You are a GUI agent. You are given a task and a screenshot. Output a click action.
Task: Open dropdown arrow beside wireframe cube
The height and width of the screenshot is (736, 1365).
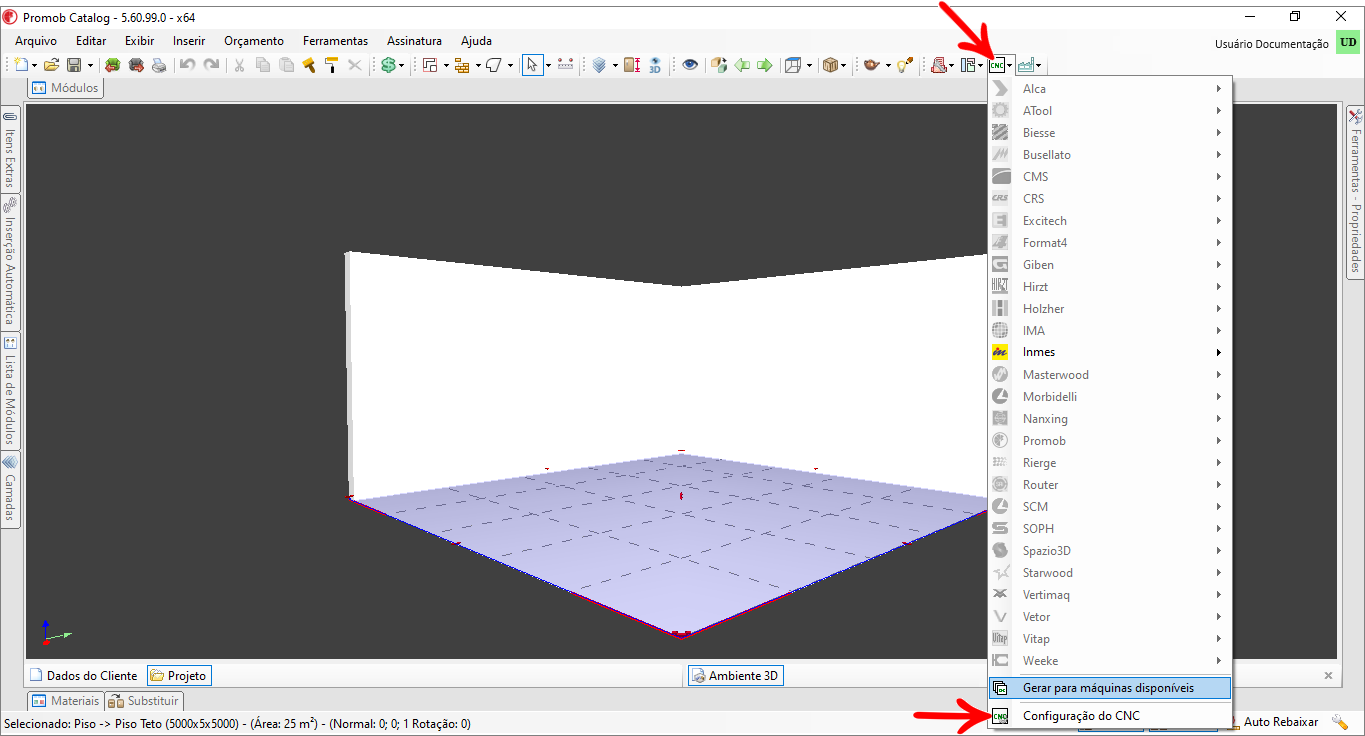(809, 65)
